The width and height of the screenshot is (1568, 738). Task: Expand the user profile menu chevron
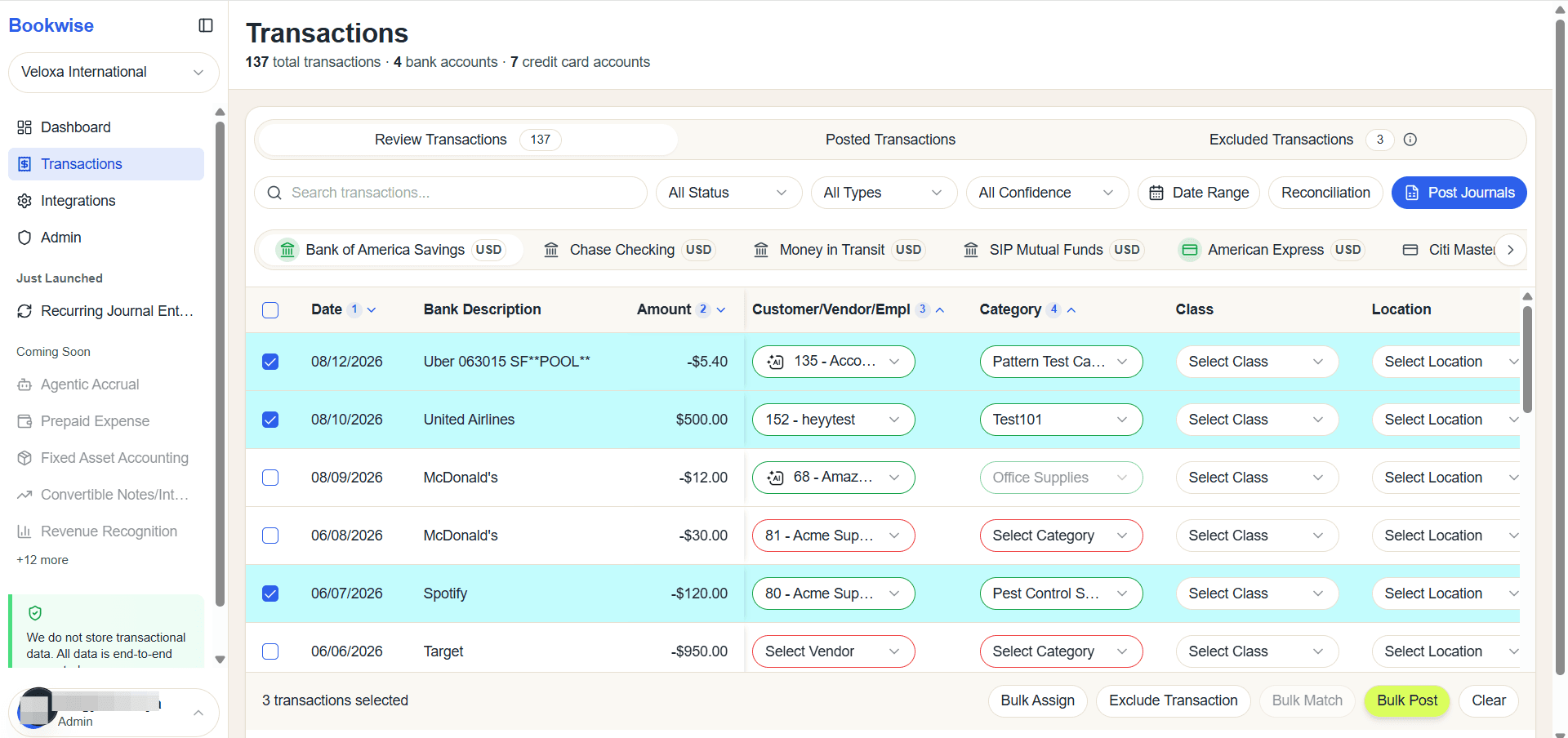[x=198, y=713]
